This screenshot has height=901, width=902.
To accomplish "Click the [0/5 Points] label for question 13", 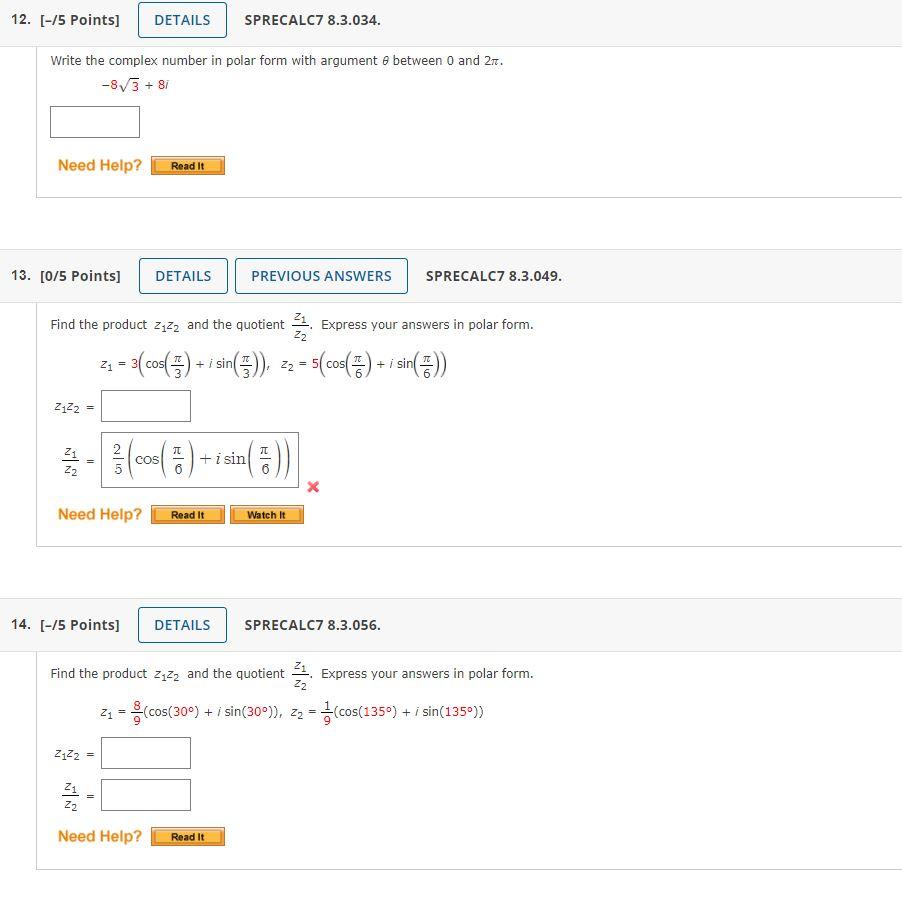I will click(79, 275).
